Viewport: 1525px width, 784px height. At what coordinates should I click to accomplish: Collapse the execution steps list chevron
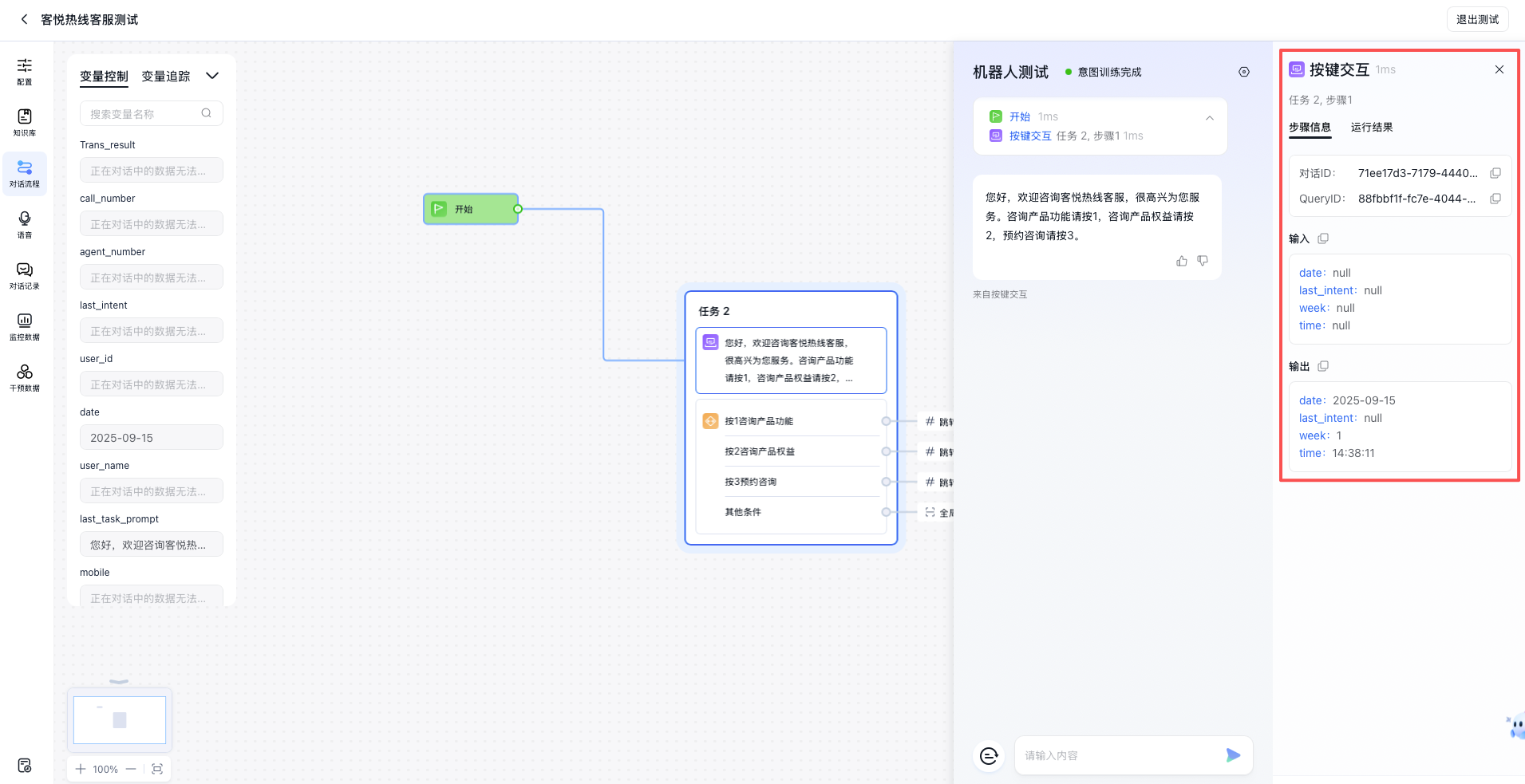[1210, 118]
